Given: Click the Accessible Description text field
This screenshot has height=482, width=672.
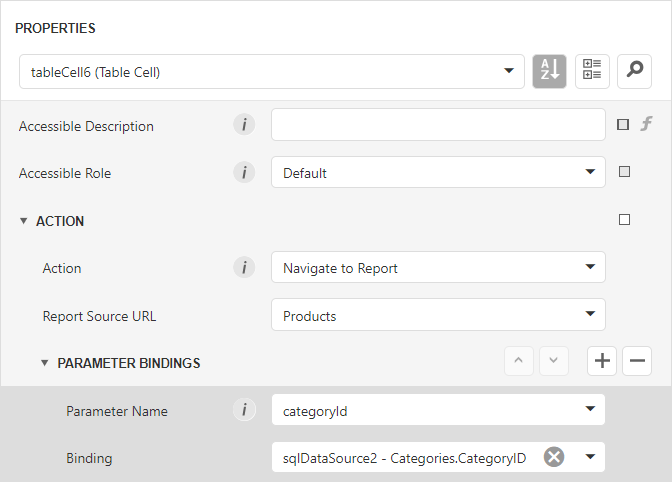Looking at the screenshot, I should coord(438,126).
